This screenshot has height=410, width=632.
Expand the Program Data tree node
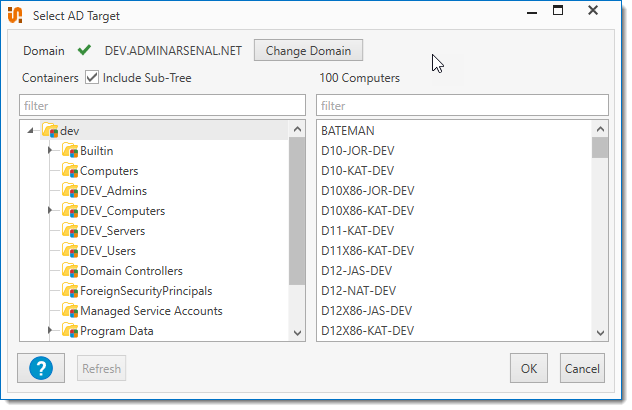50,331
